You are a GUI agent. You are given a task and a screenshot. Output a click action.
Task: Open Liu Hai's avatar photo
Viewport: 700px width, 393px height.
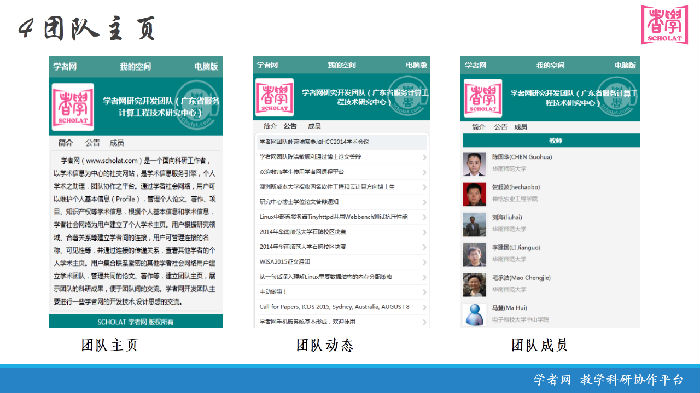474,224
